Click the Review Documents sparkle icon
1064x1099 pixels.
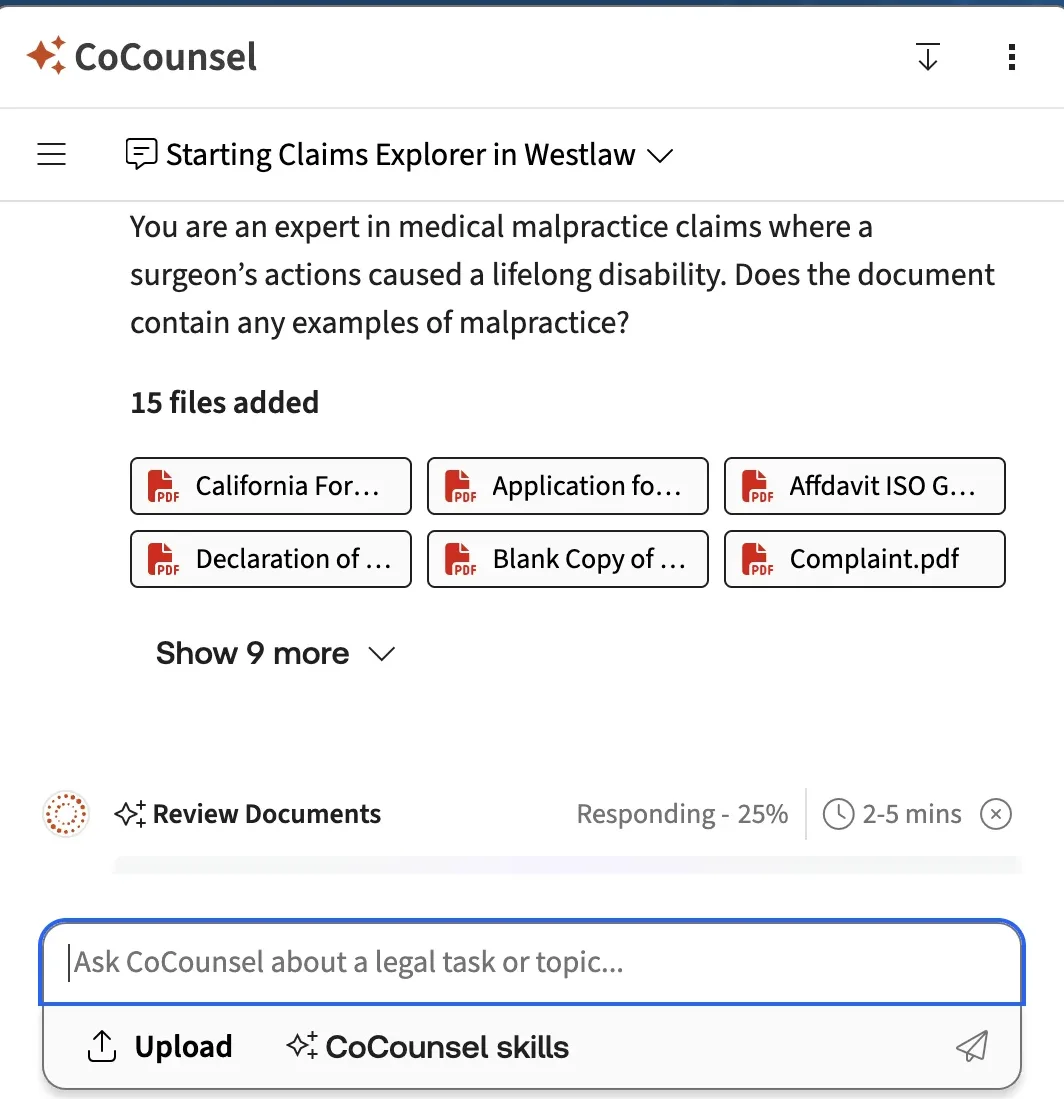[x=131, y=814]
